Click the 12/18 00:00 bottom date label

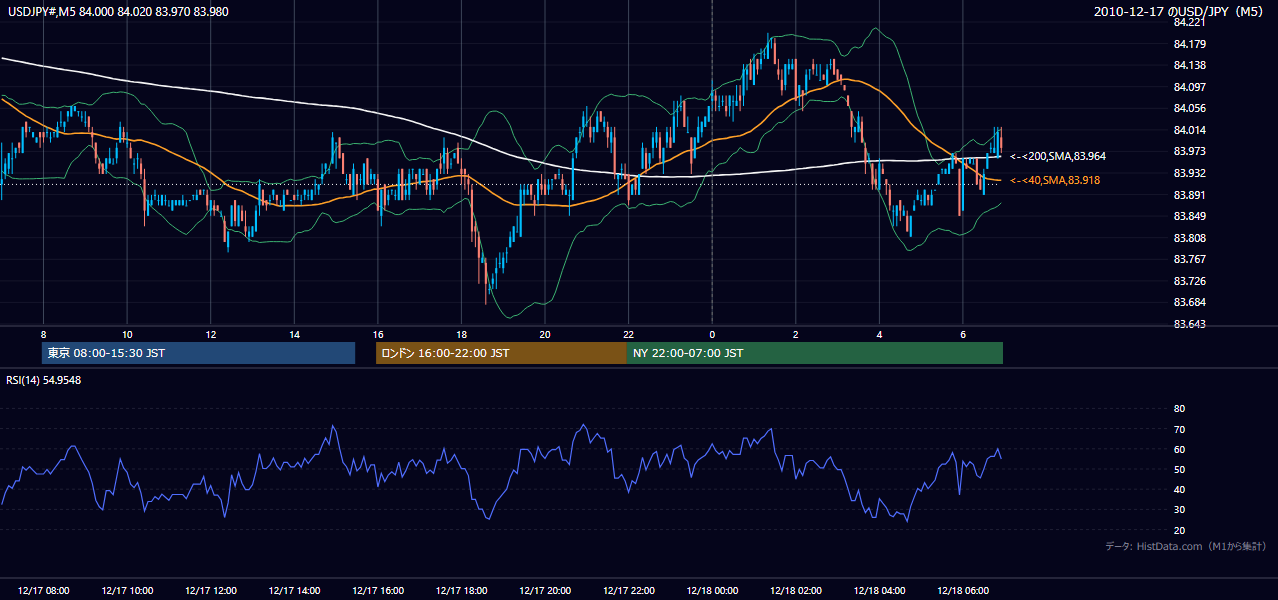point(712,591)
